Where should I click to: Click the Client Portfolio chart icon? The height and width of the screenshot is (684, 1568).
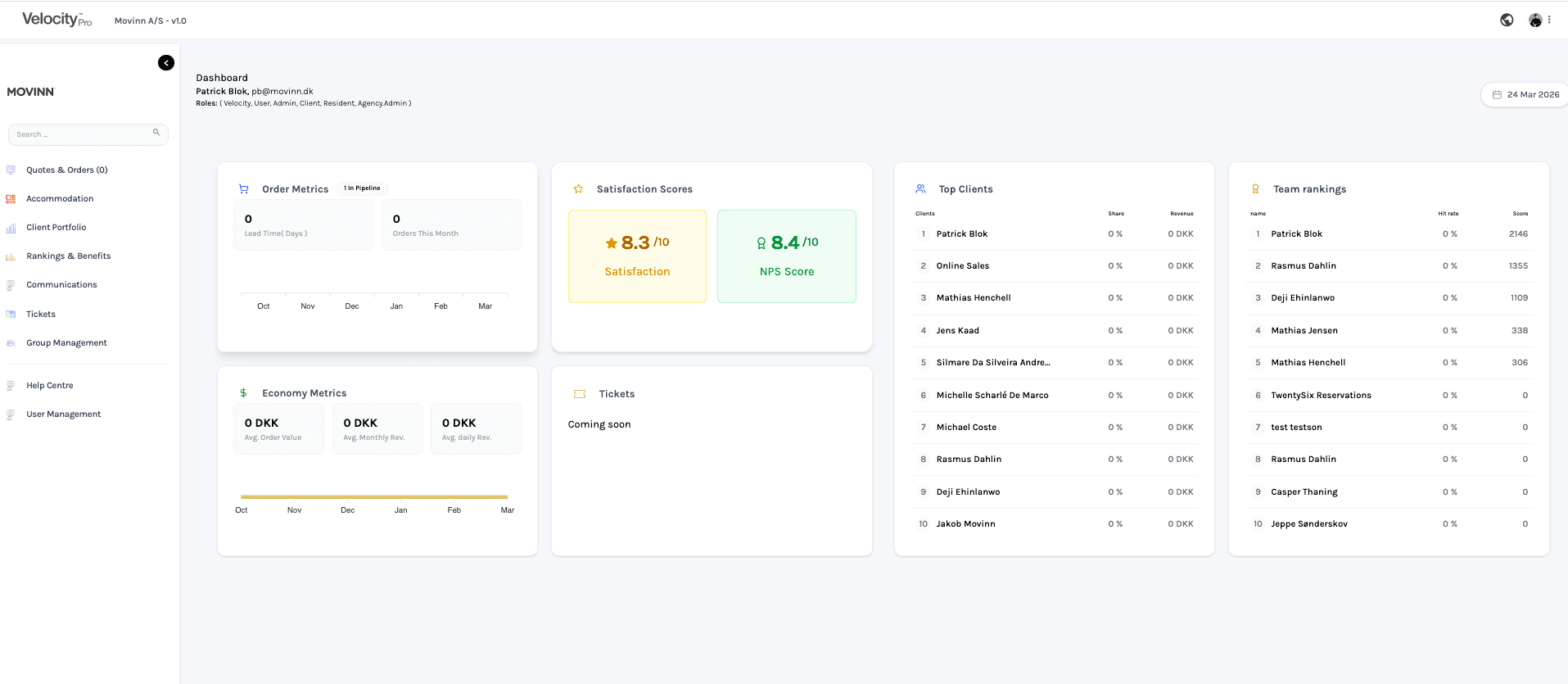pyautogui.click(x=11, y=228)
